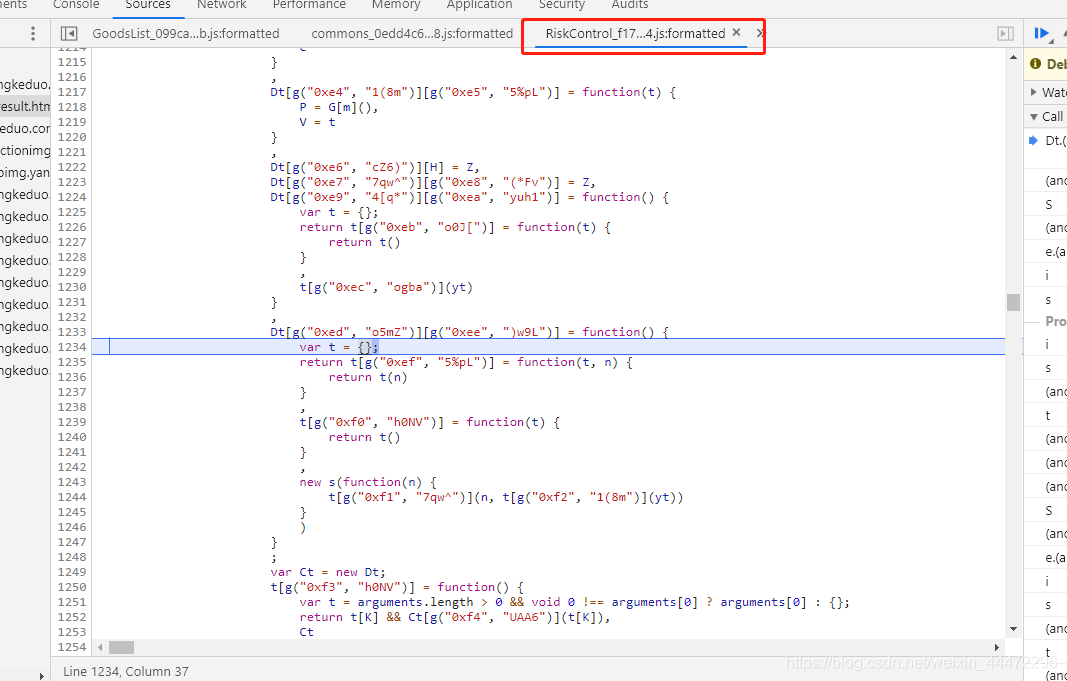The width and height of the screenshot is (1067, 681).
Task: Select the ctionimg entry in navigator
Action: point(25,150)
